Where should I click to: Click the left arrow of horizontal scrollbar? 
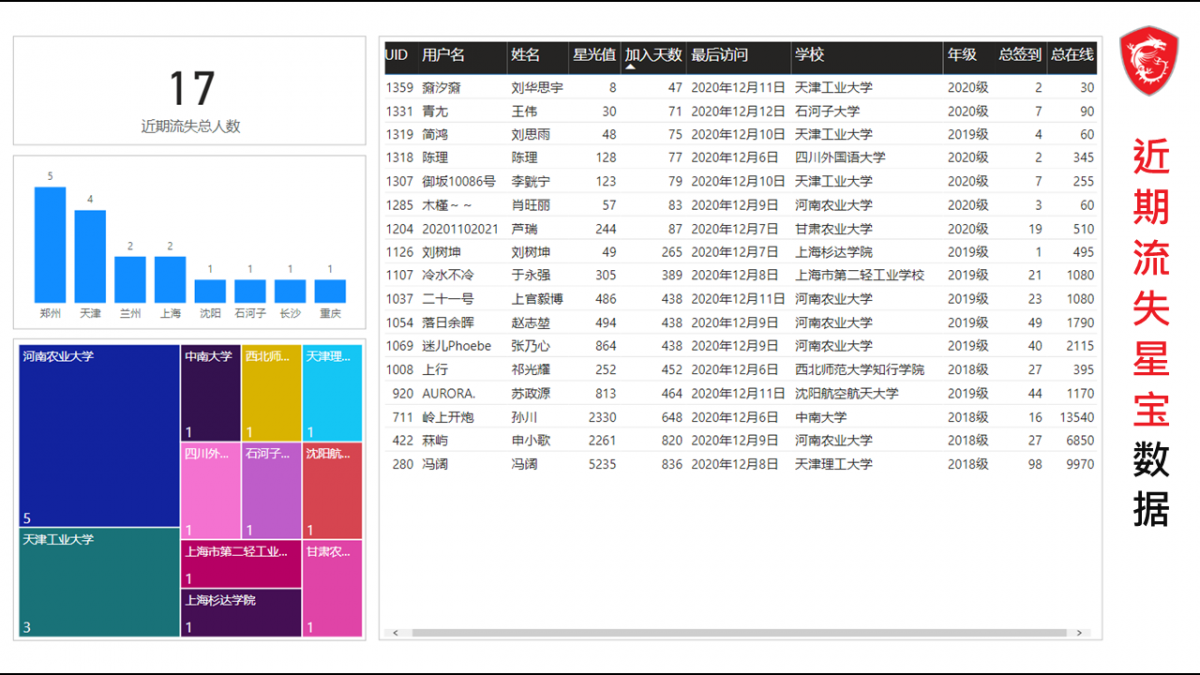coord(395,633)
